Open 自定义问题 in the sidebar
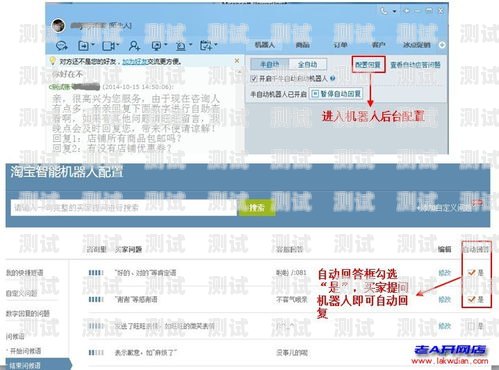Screen dimensions: 499x370 point(21,293)
